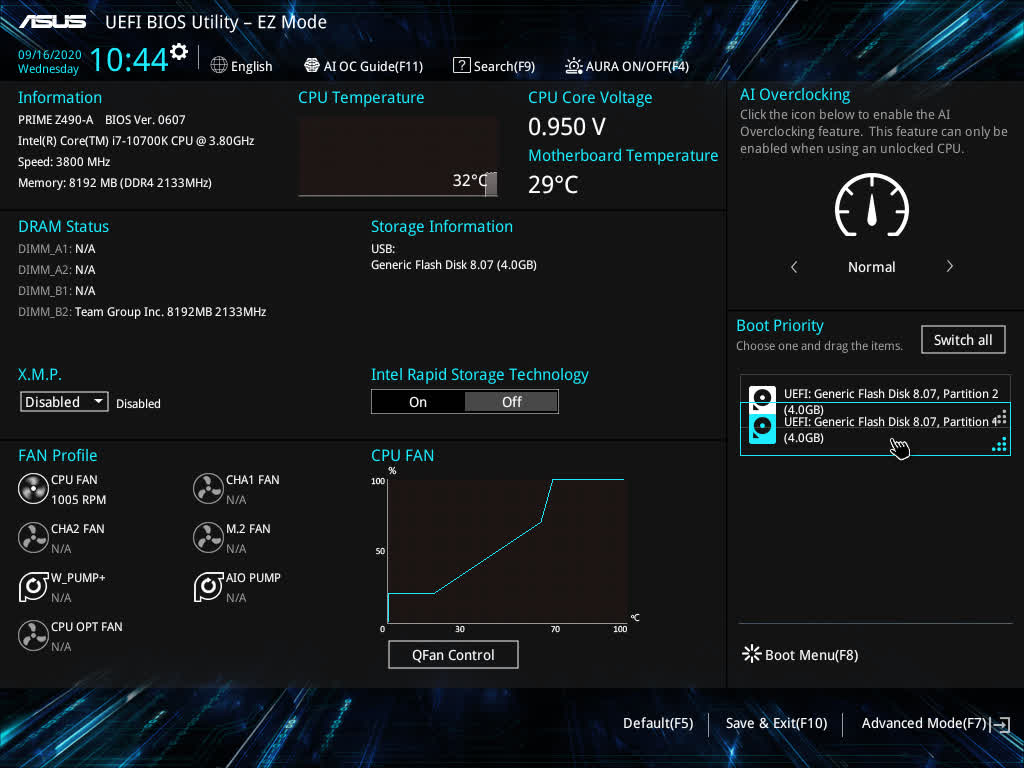Click the CHA1 FAN icon
1024x768 pixels.
click(x=208, y=489)
